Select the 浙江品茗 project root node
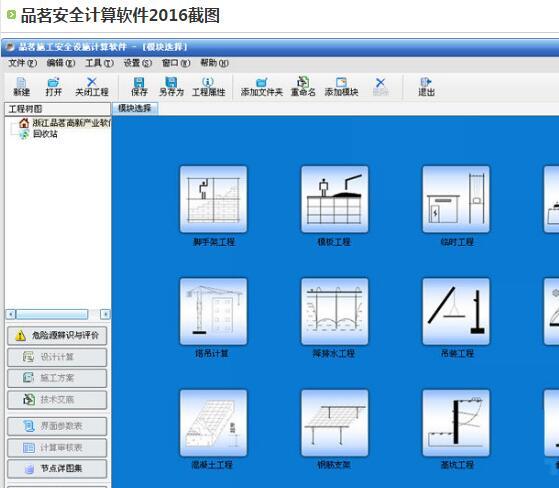This screenshot has width=559, height=488. coord(71,123)
